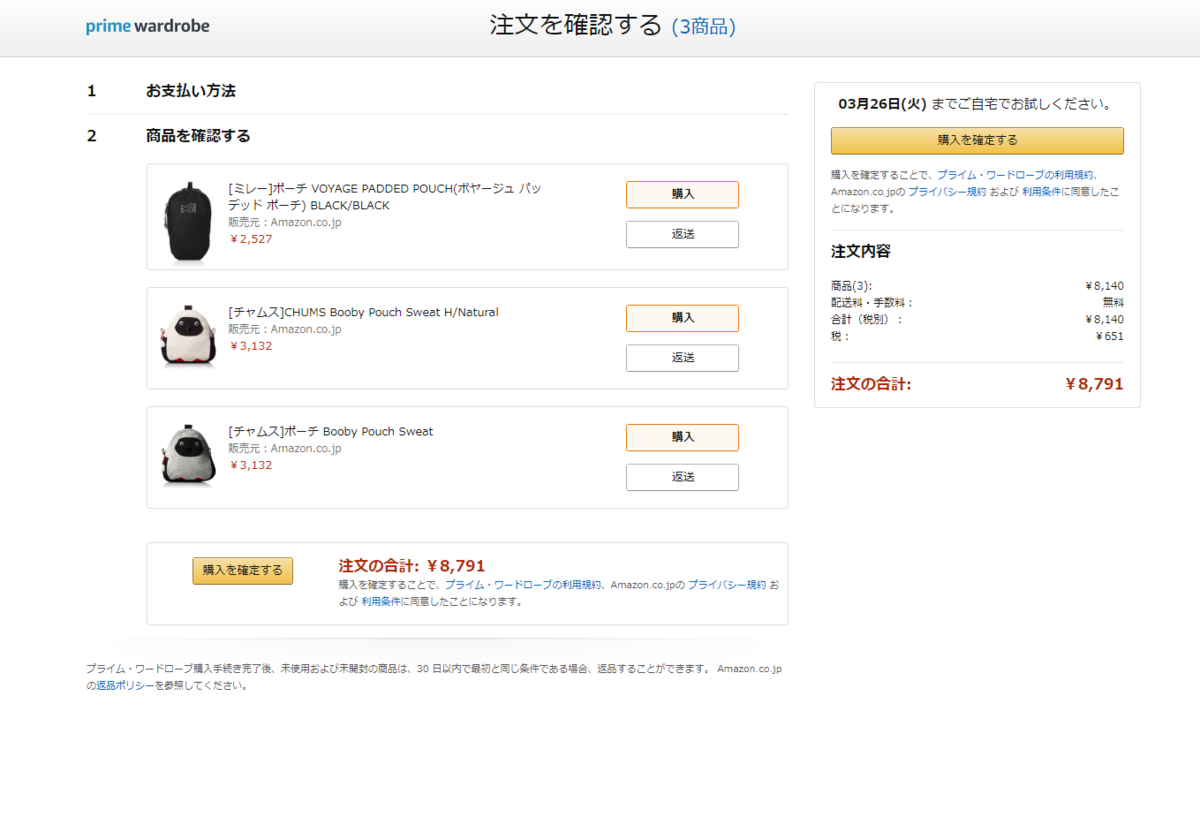This screenshot has height=832, width=1200.
Task: Open the 返品ポリシー link in the footer
Action: tap(125, 686)
